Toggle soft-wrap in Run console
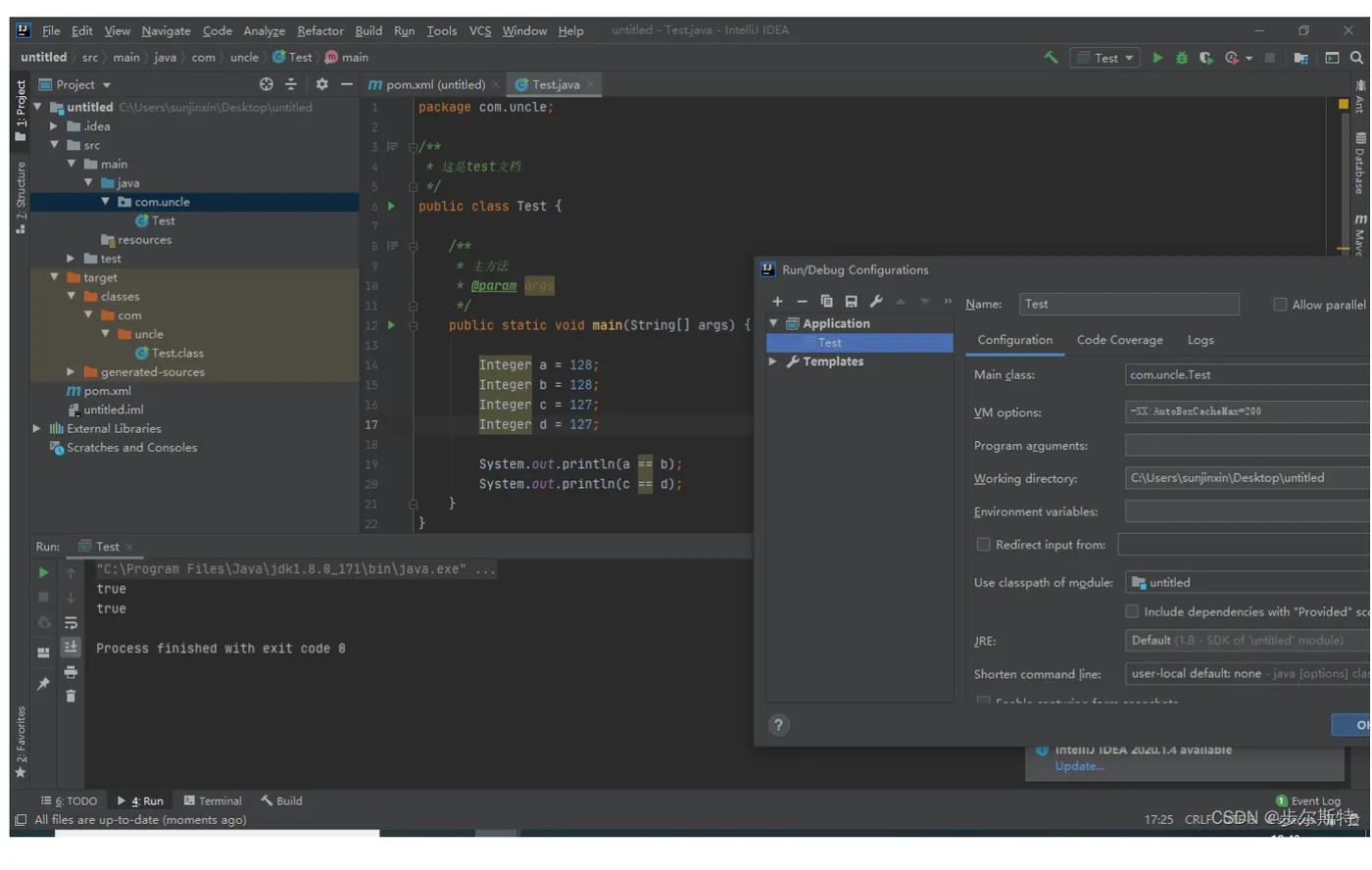Viewport: 1372px width, 870px height. coord(71,622)
